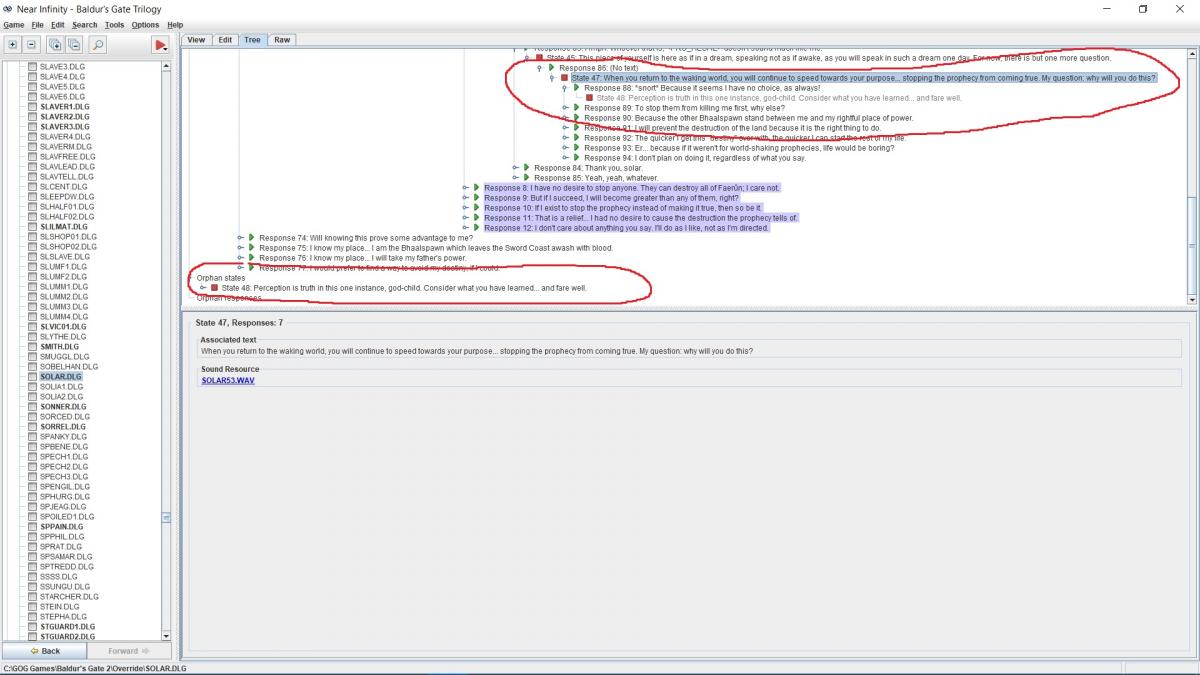The height and width of the screenshot is (675, 1200).
Task: Expand the Response 11 tree node
Action: click(465, 218)
